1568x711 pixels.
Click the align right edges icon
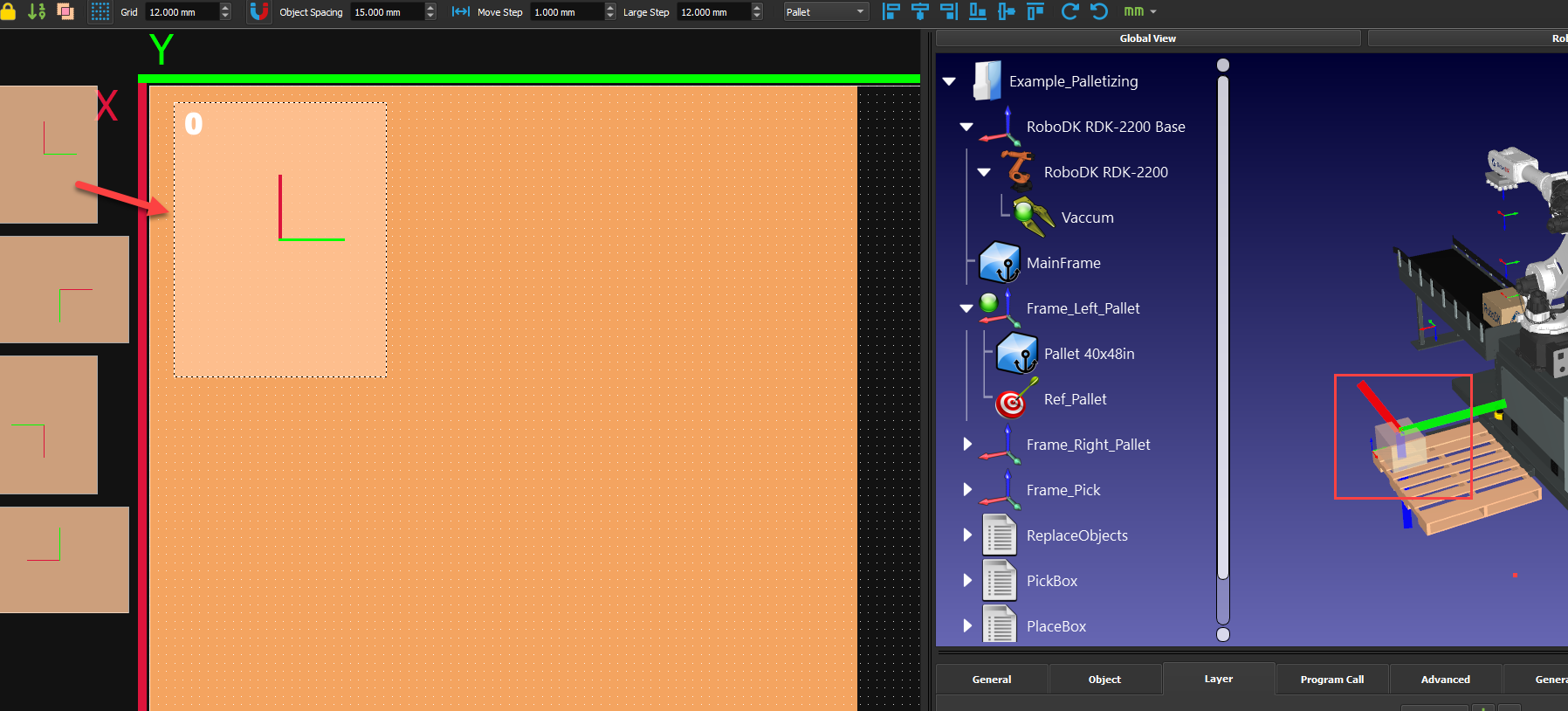949,12
